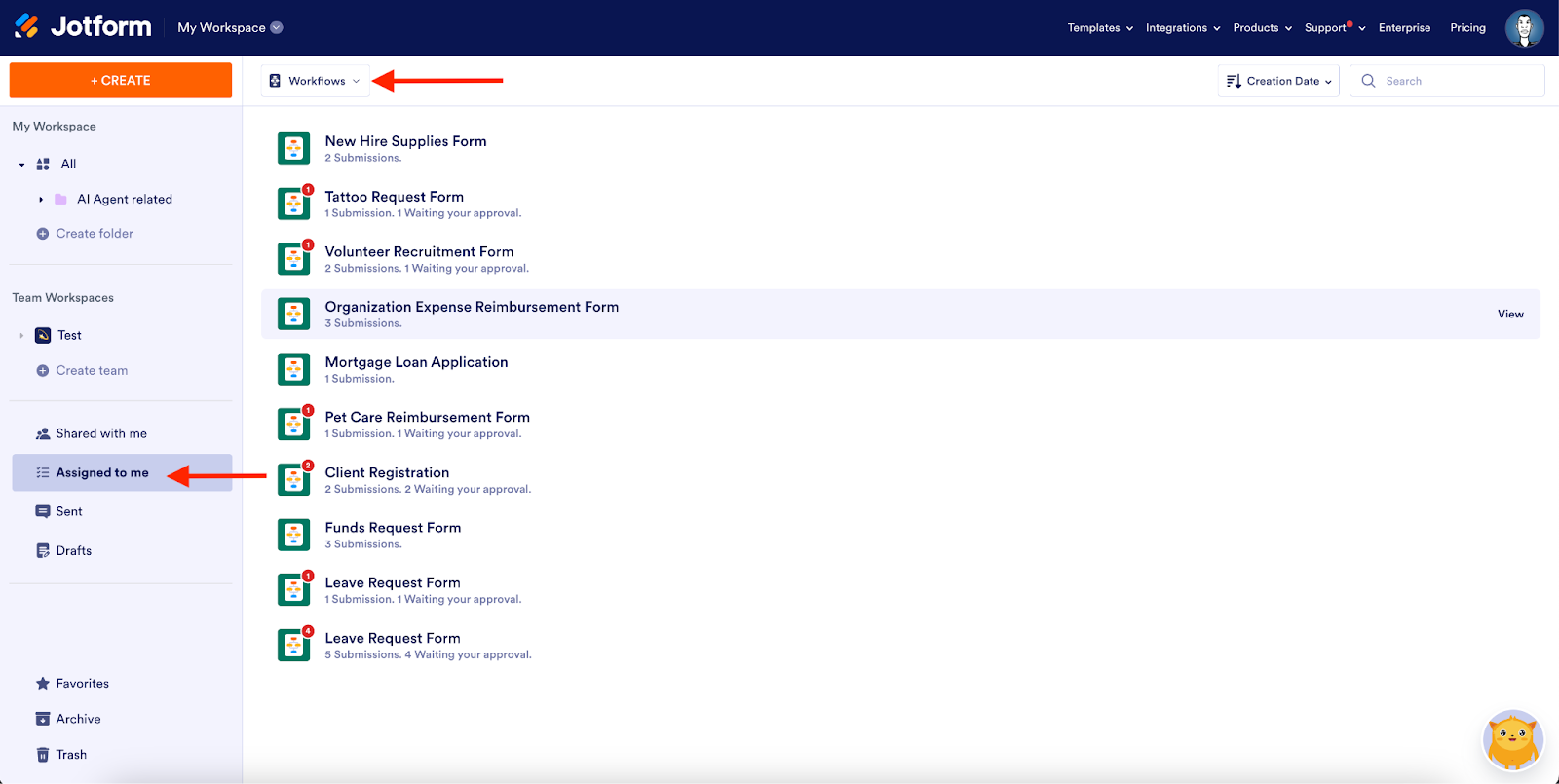Click the AI Agent related folder icon

point(60,199)
